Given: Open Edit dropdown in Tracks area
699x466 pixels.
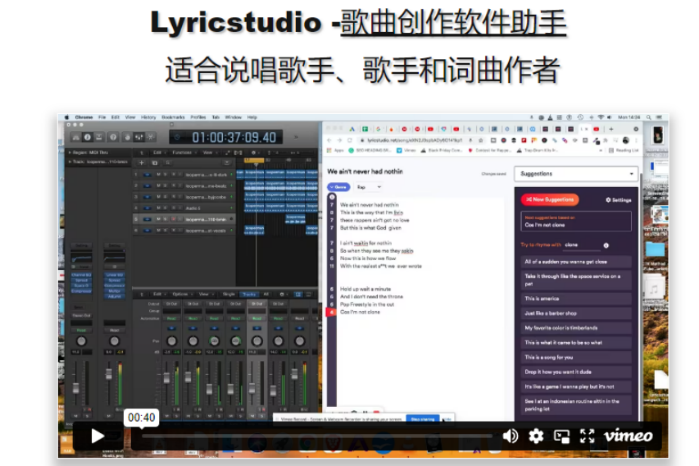Looking at the screenshot, I should pos(158,153).
